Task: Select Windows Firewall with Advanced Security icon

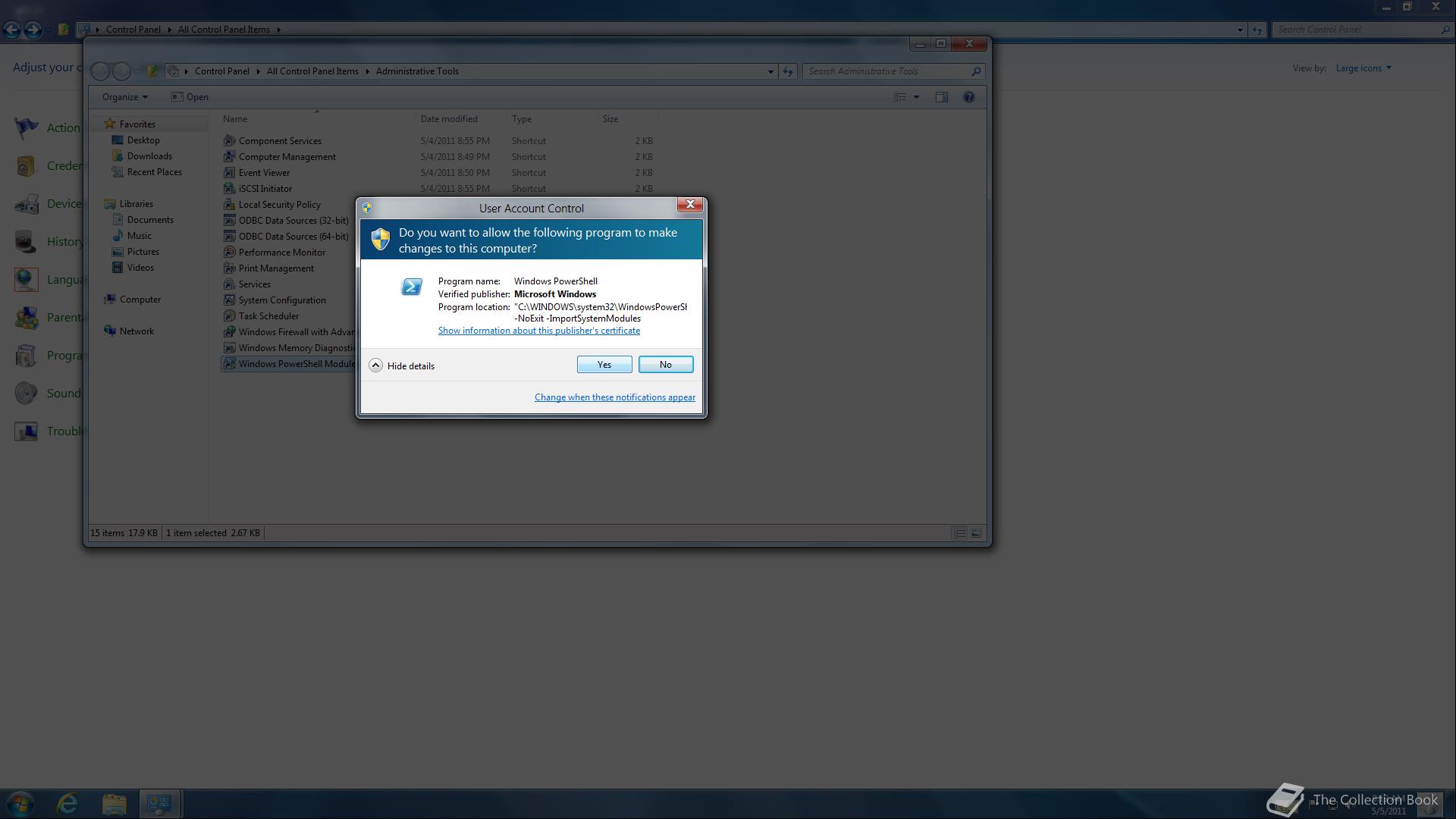Action: click(229, 332)
